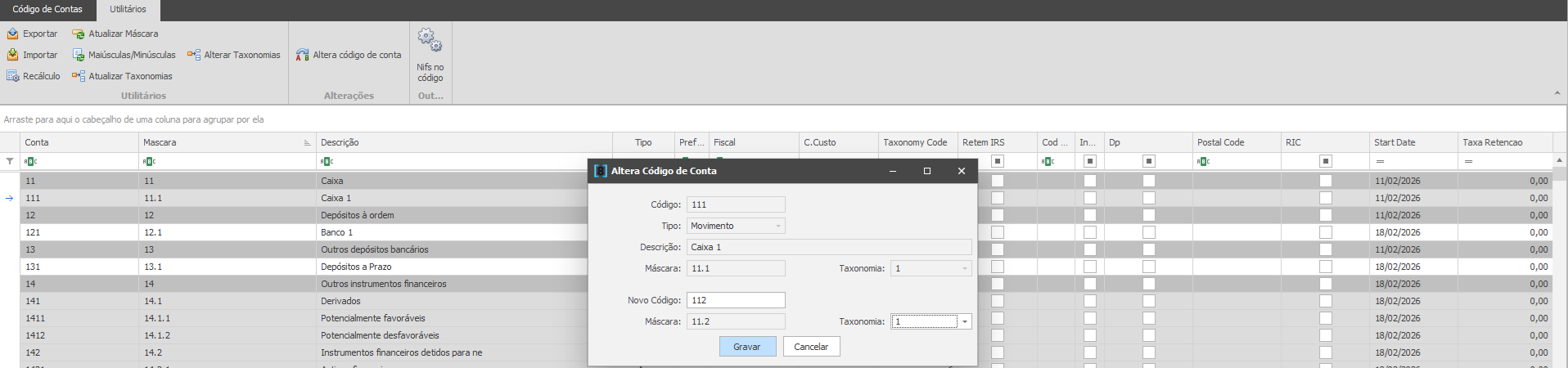Collapse the ribbon with the arrow
The width and height of the screenshot is (1568, 368).
pyautogui.click(x=1557, y=93)
